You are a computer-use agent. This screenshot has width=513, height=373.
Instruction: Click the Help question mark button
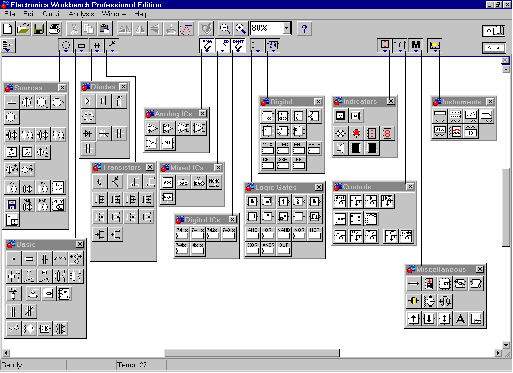click(304, 29)
